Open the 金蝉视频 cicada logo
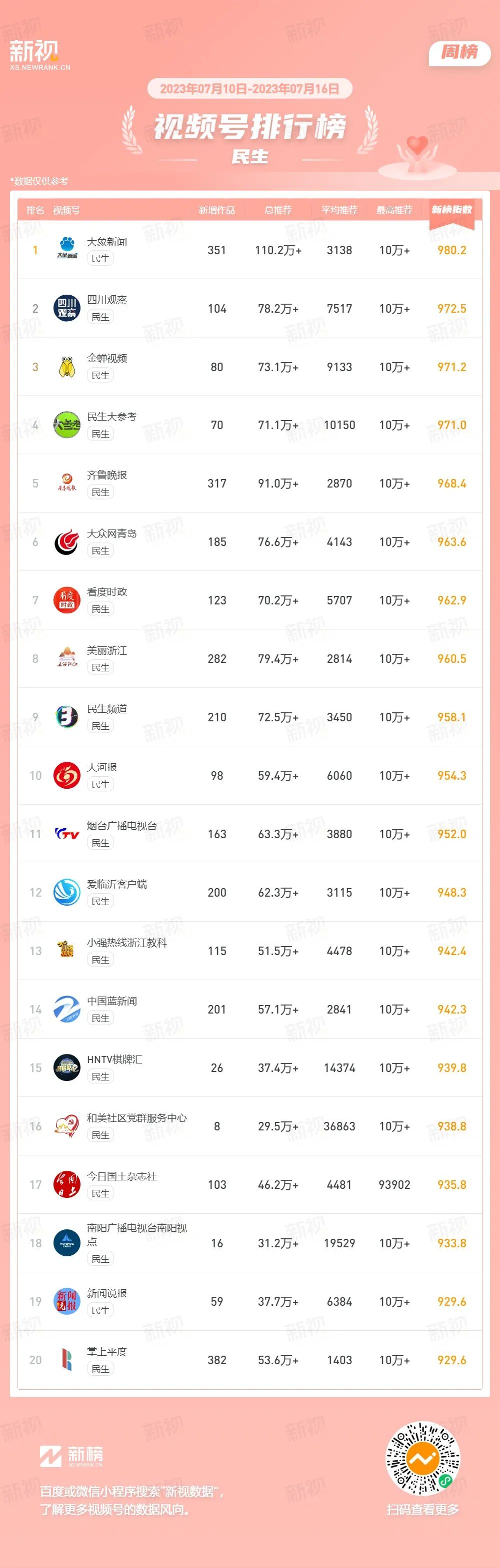 (67, 367)
